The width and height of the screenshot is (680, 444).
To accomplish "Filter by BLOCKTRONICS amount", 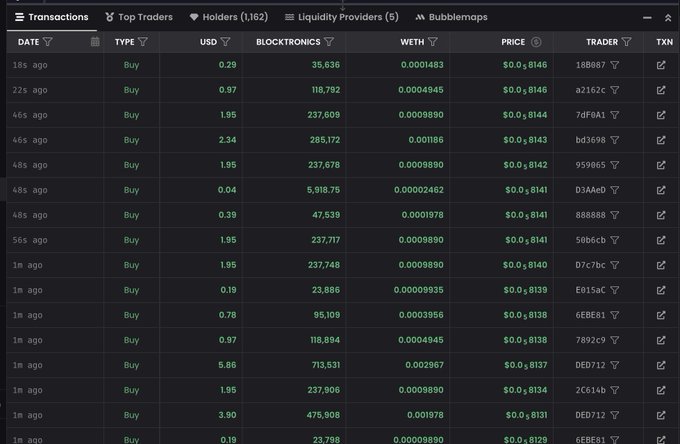I will (329, 42).
